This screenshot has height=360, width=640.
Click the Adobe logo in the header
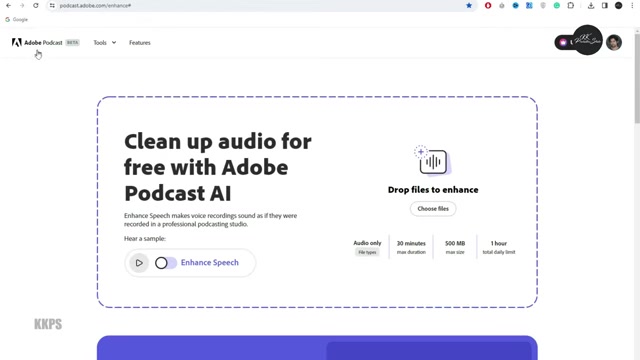click(16, 42)
